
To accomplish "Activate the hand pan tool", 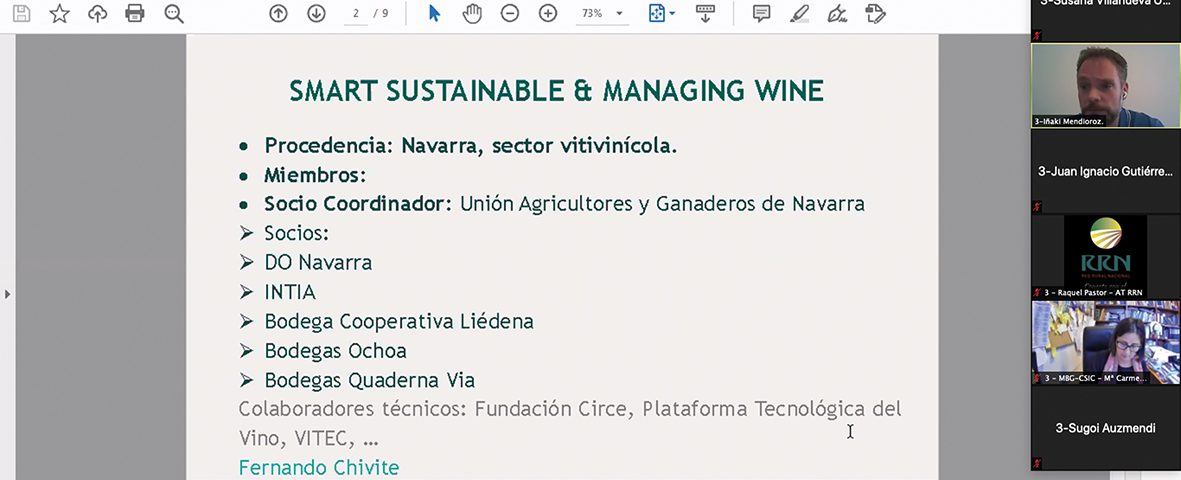I will point(472,14).
